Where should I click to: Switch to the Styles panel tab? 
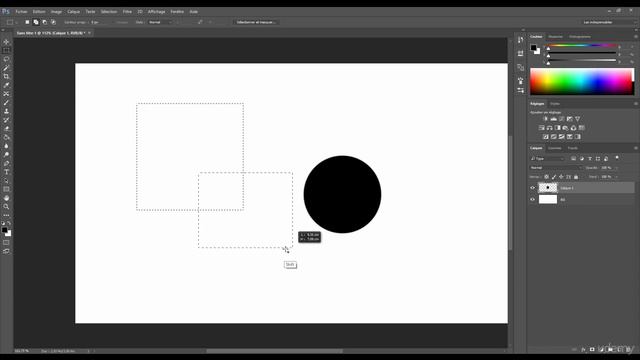pos(555,104)
